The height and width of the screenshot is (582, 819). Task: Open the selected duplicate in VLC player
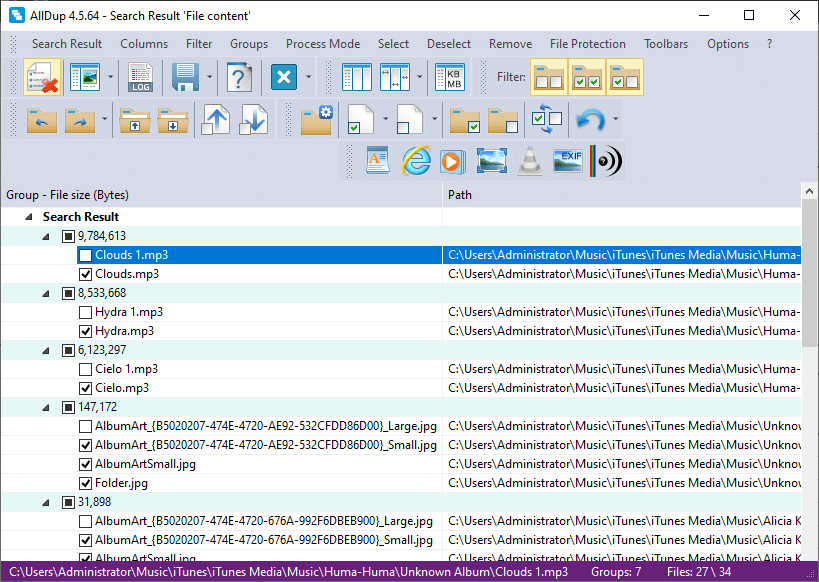[529, 161]
